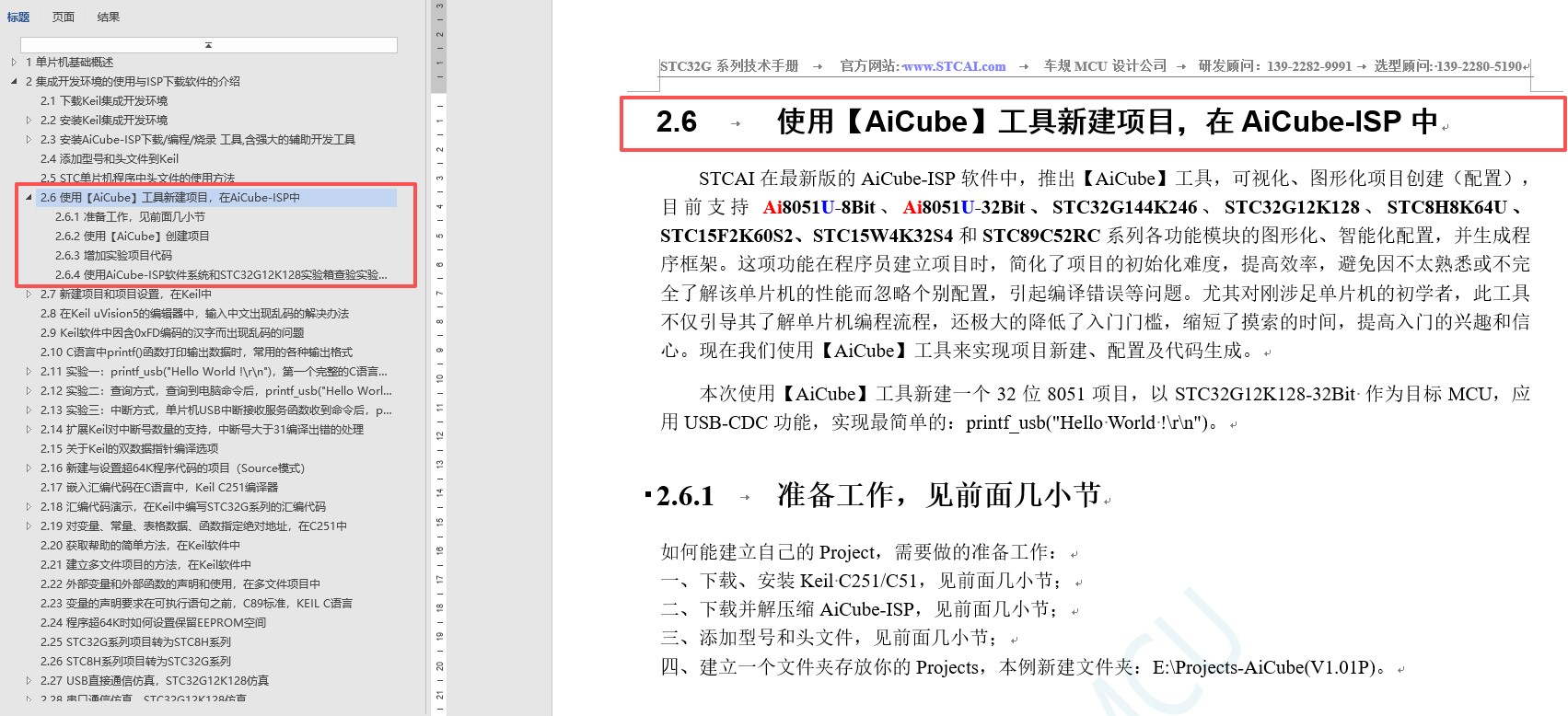Image resolution: width=1568 pixels, height=716 pixels.
Task: Click the header text STC32G 系列技术手册
Action: click(729, 66)
